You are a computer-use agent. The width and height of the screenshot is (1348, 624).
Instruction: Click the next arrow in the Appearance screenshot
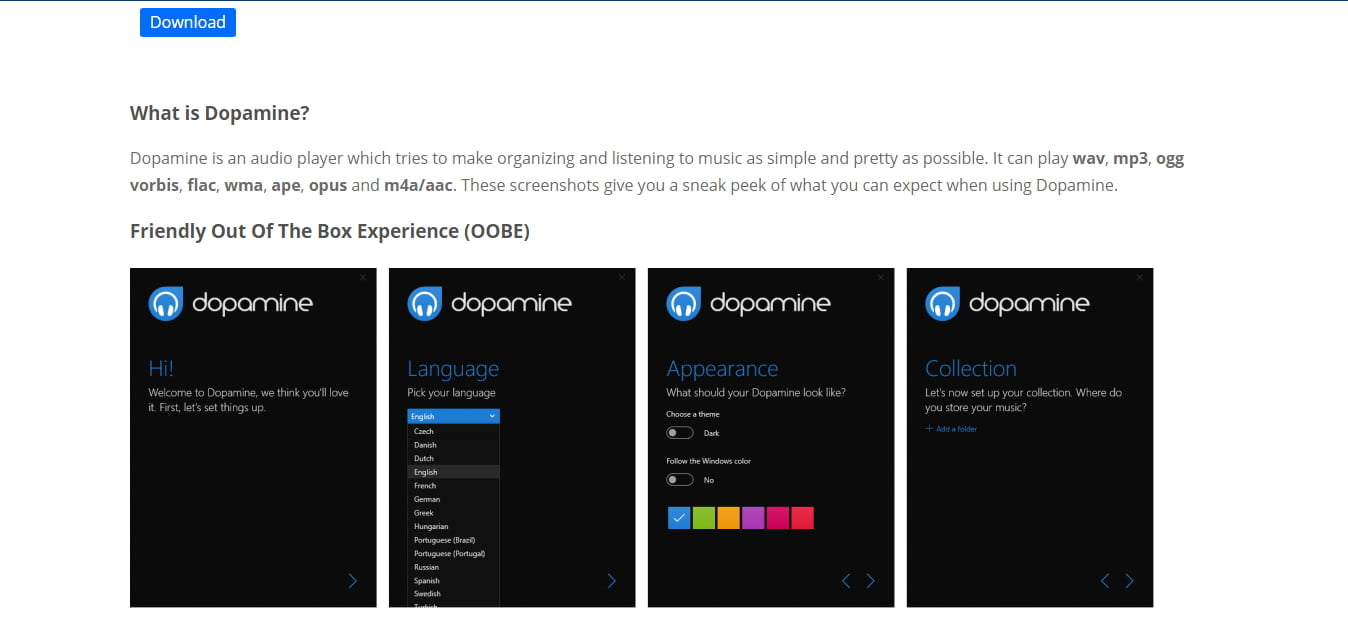[x=871, y=581]
